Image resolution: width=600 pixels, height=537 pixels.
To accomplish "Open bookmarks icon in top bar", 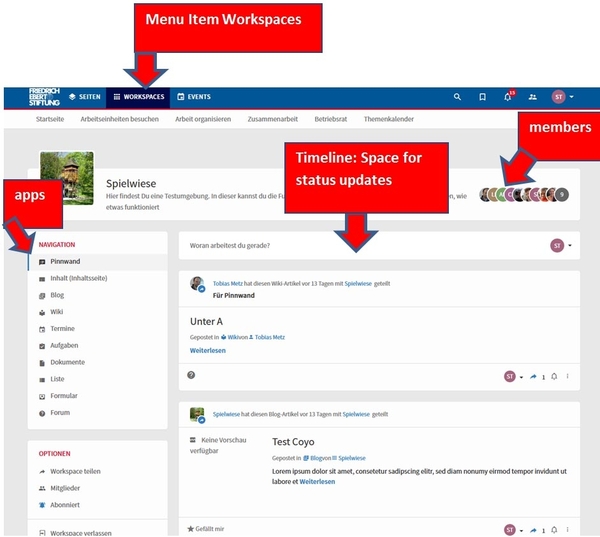I will [483, 97].
